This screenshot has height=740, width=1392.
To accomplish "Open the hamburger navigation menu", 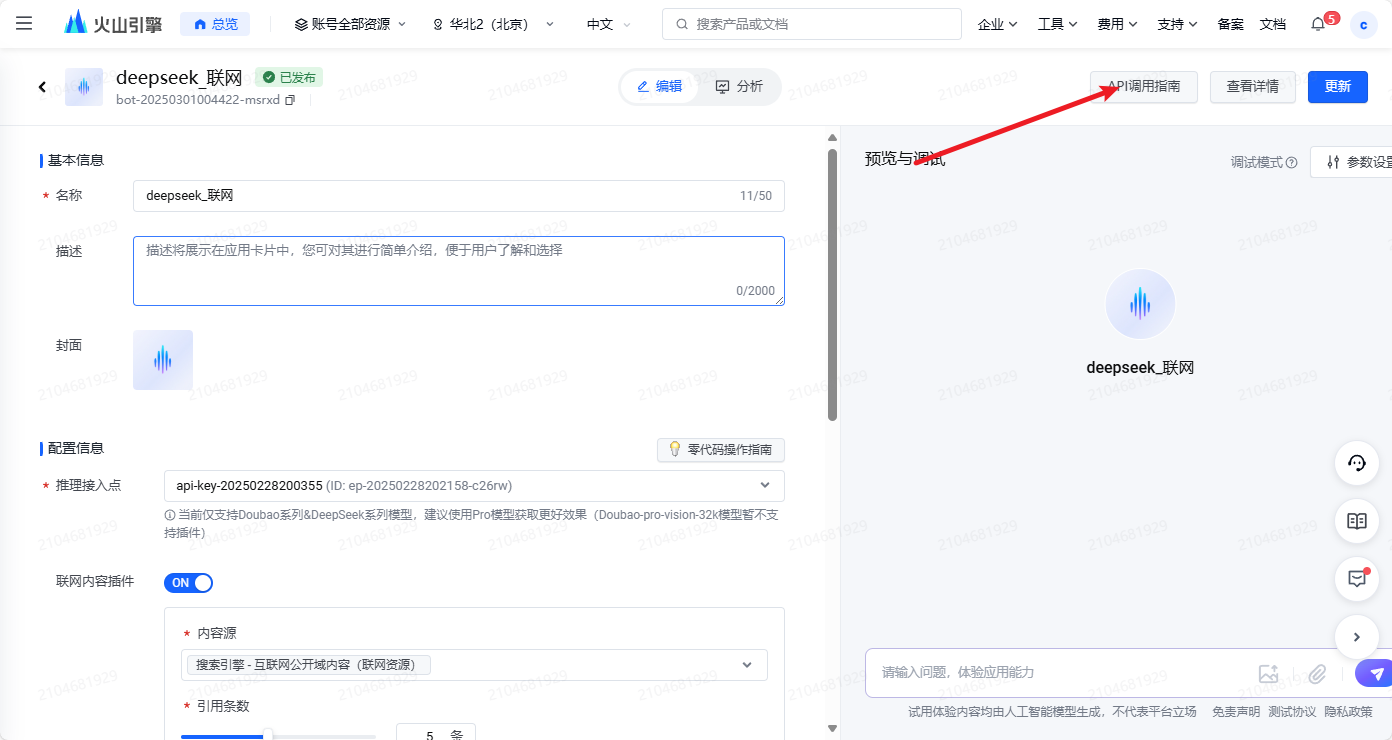I will [24, 23].
